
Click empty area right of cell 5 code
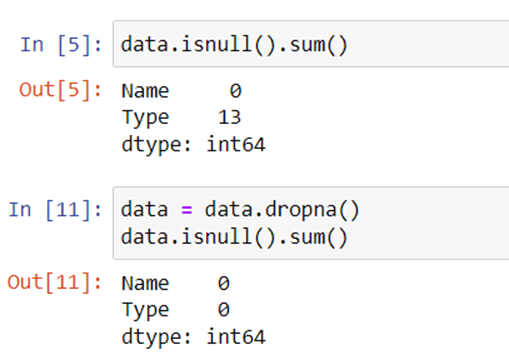click(x=428, y=44)
